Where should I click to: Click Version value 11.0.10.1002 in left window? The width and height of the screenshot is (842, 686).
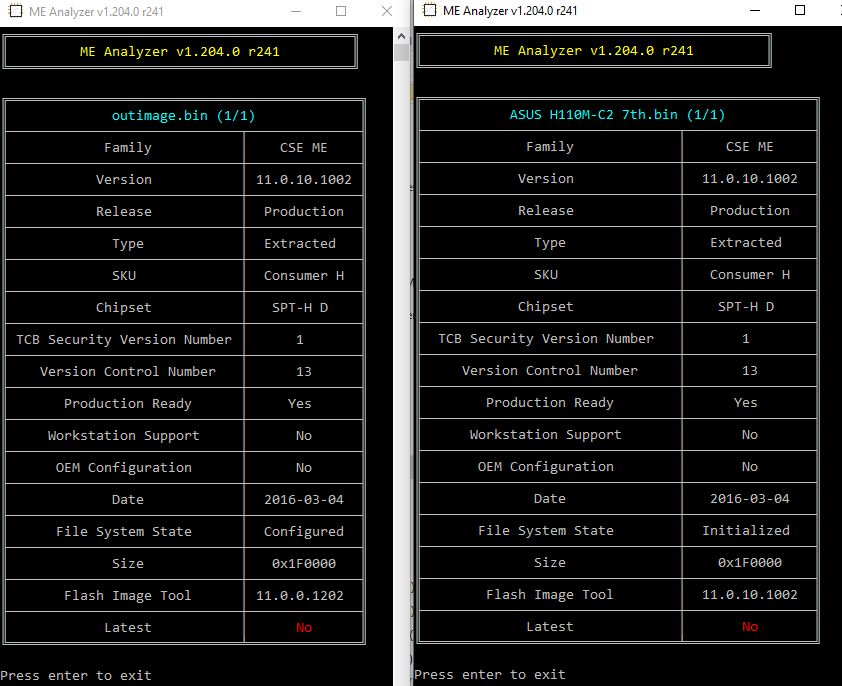(x=303, y=179)
